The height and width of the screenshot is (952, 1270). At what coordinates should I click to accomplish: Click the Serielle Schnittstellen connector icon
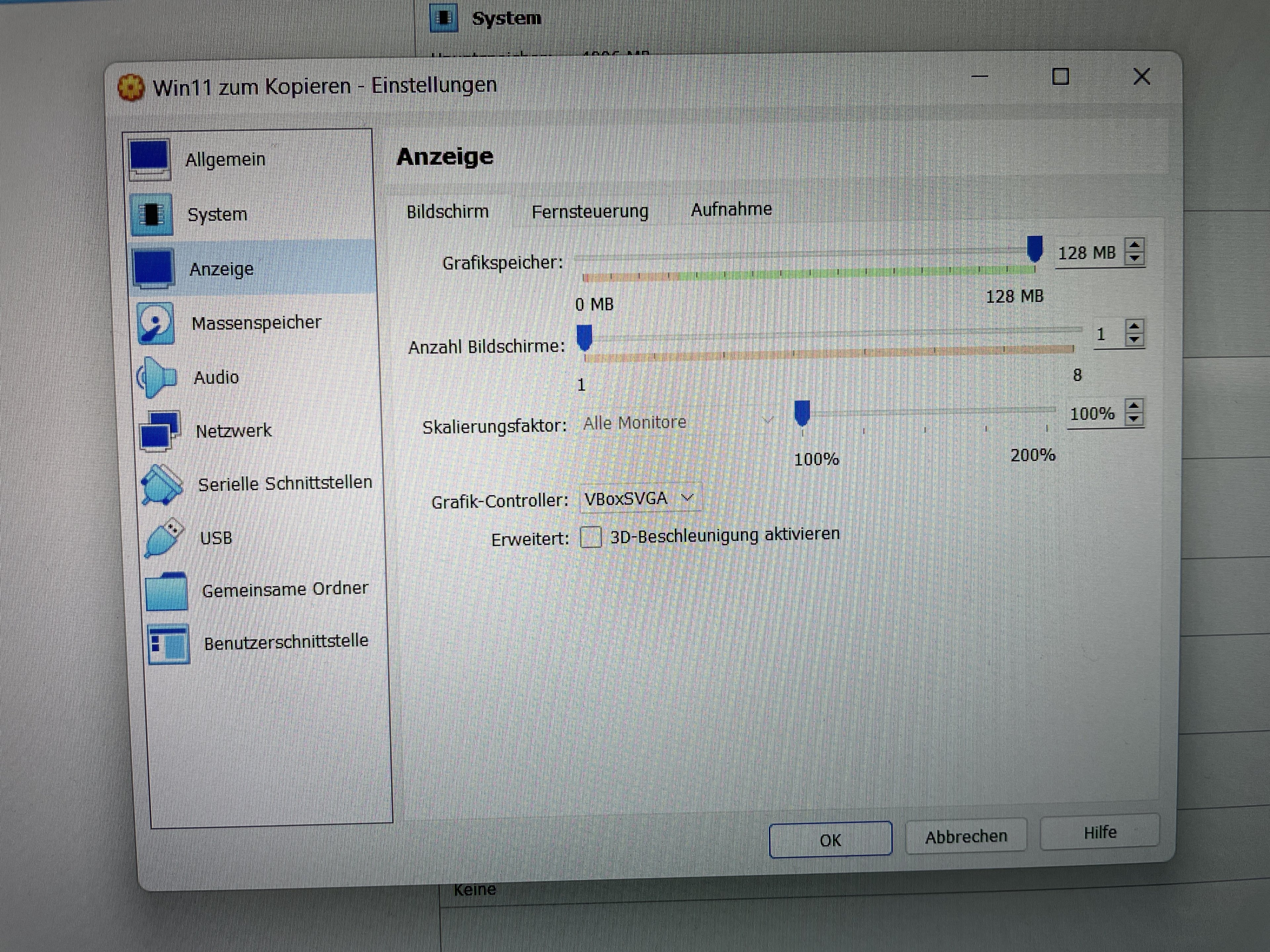pos(162,485)
